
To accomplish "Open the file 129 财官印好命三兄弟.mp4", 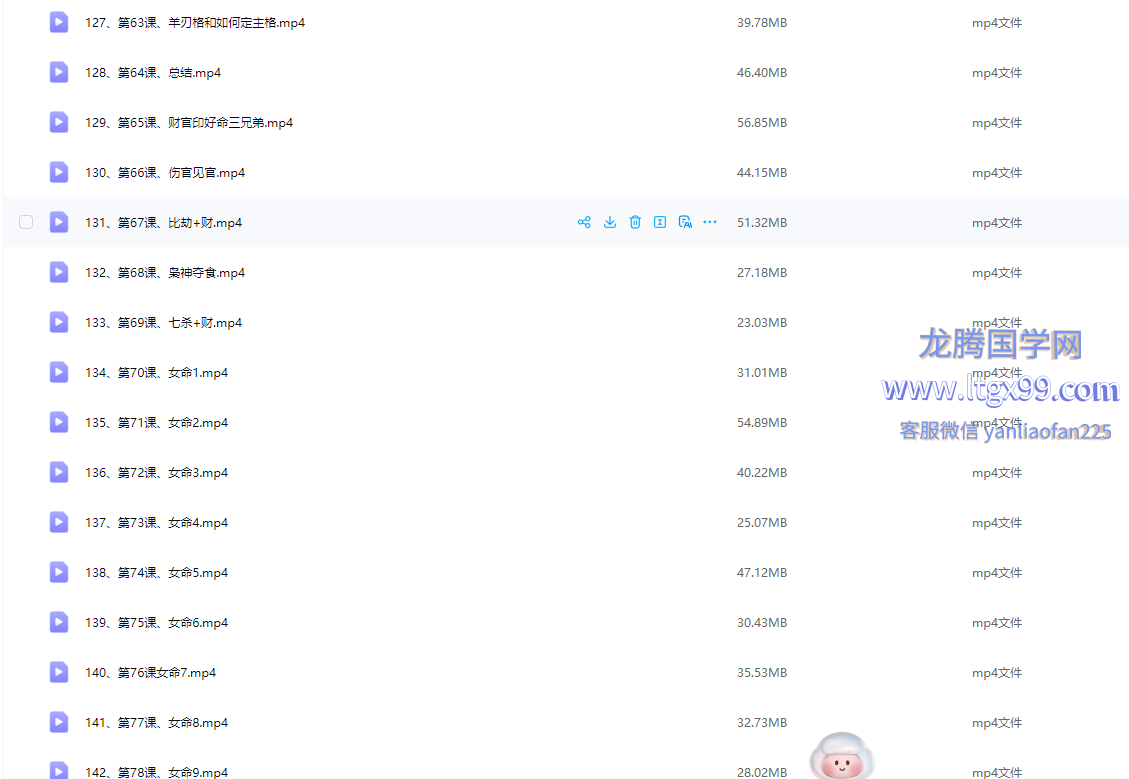I will pos(189,123).
